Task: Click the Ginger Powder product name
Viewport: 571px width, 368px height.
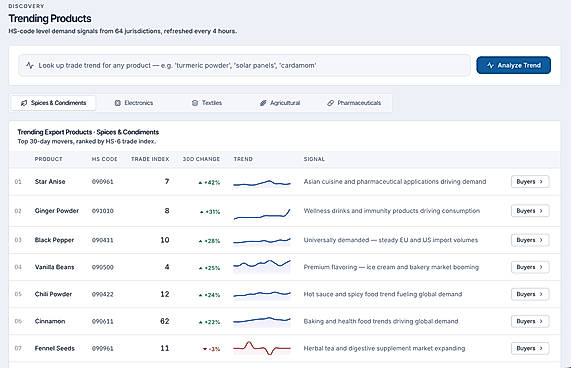Action: pyautogui.click(x=57, y=211)
